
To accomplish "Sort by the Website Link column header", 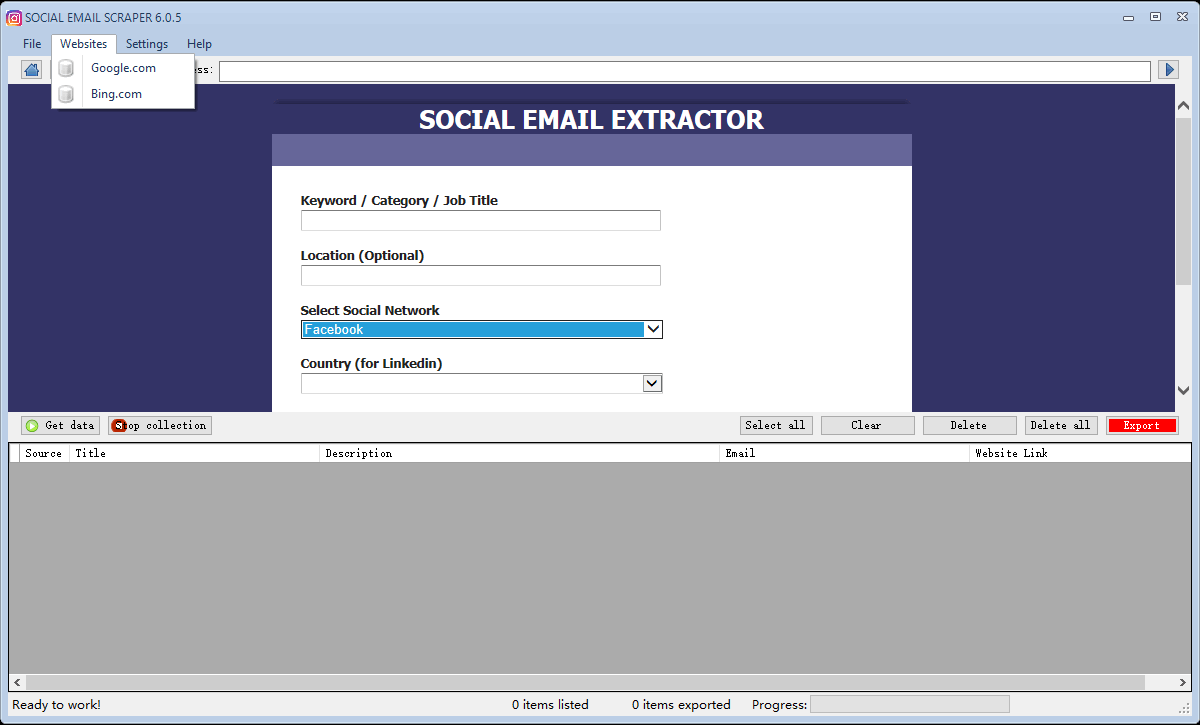I will tap(1080, 453).
